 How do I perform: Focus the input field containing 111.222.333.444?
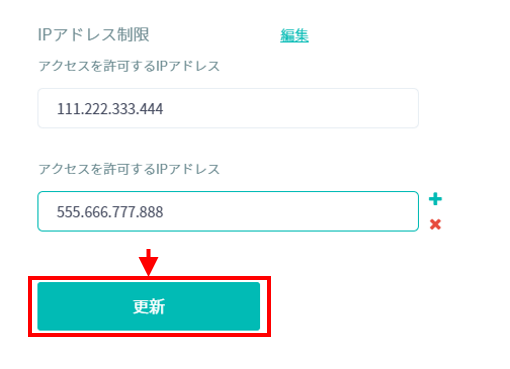point(228,108)
